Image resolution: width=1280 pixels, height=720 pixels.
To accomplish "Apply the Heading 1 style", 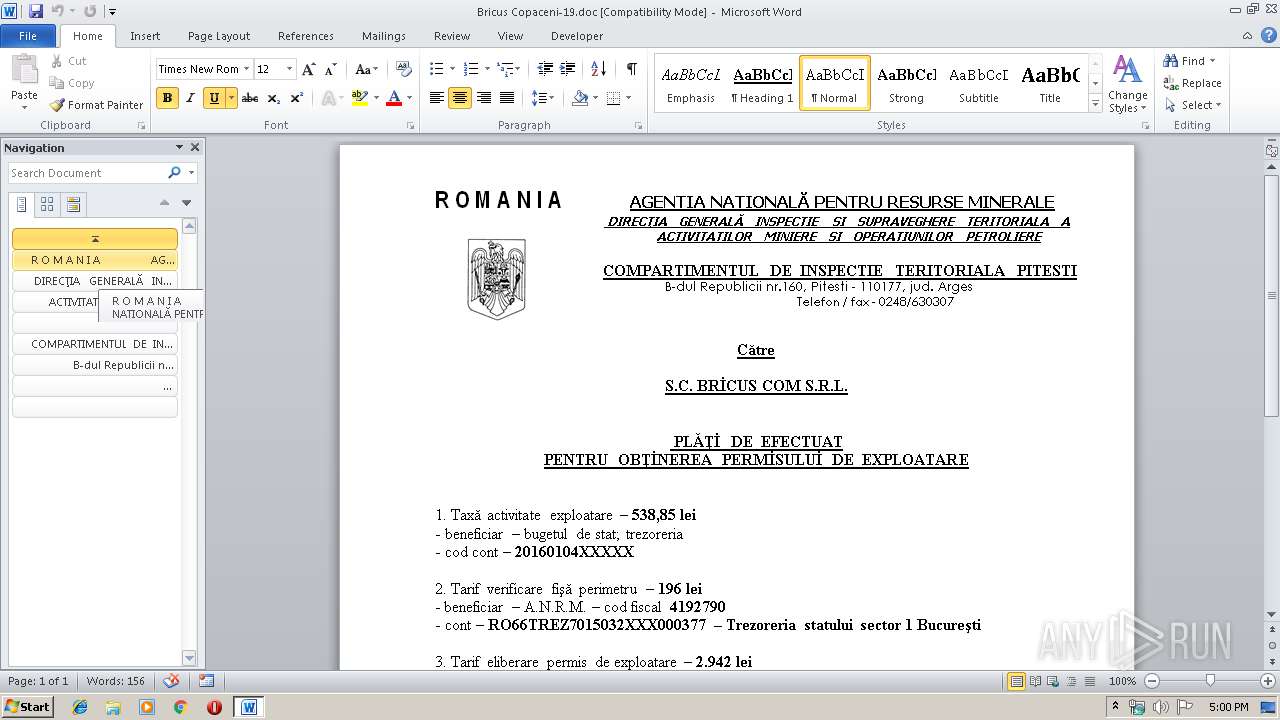I will coord(762,83).
